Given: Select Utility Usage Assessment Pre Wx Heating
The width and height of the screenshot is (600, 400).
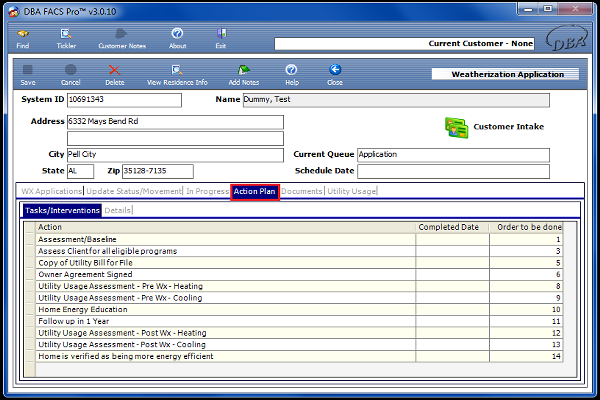Looking at the screenshot, I should coord(293,286).
